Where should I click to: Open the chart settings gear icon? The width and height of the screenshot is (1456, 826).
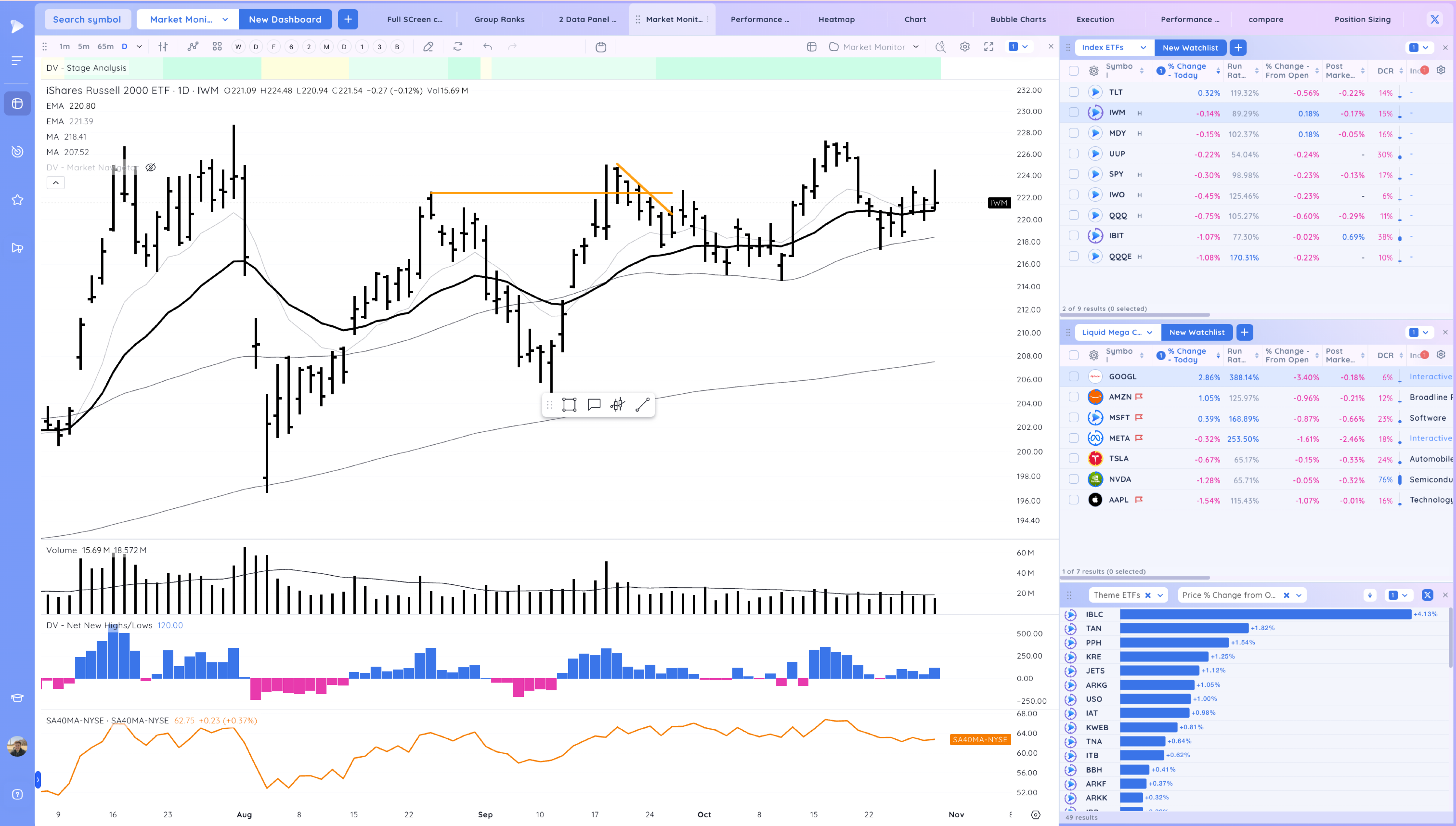pos(965,47)
